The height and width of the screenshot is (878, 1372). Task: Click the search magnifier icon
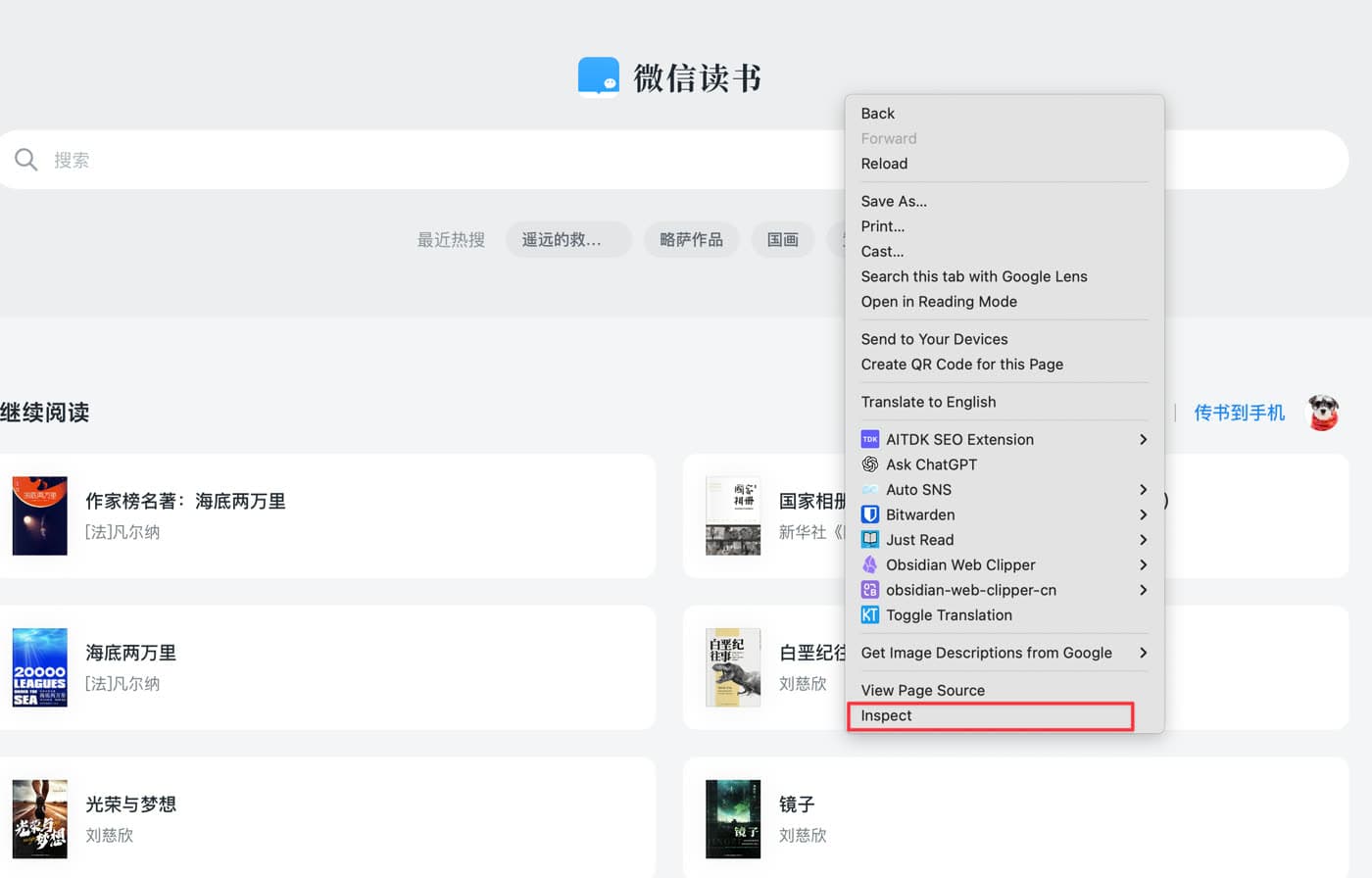click(x=26, y=160)
